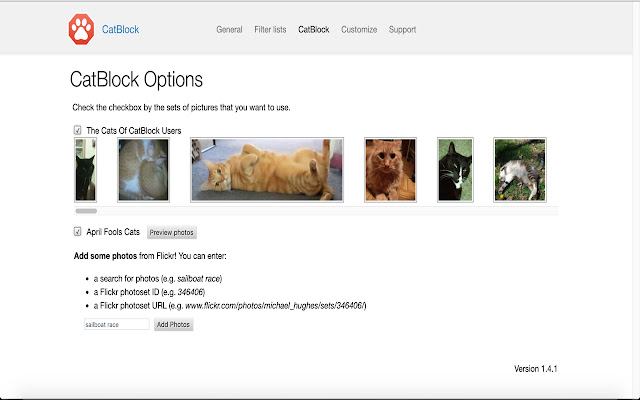Screen dimensions: 640x400
Task: Focus the sailboat race search field
Action: click(x=116, y=325)
